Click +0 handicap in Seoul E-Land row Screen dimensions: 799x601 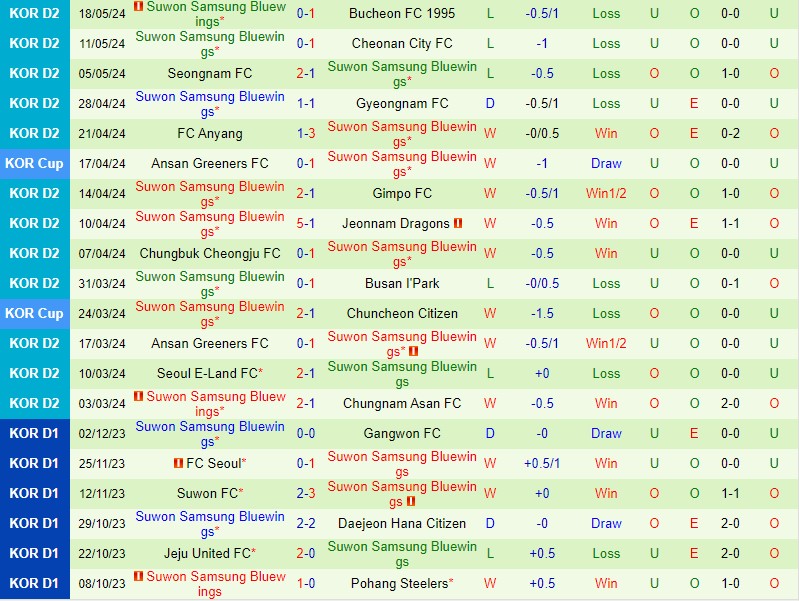pyautogui.click(x=542, y=373)
